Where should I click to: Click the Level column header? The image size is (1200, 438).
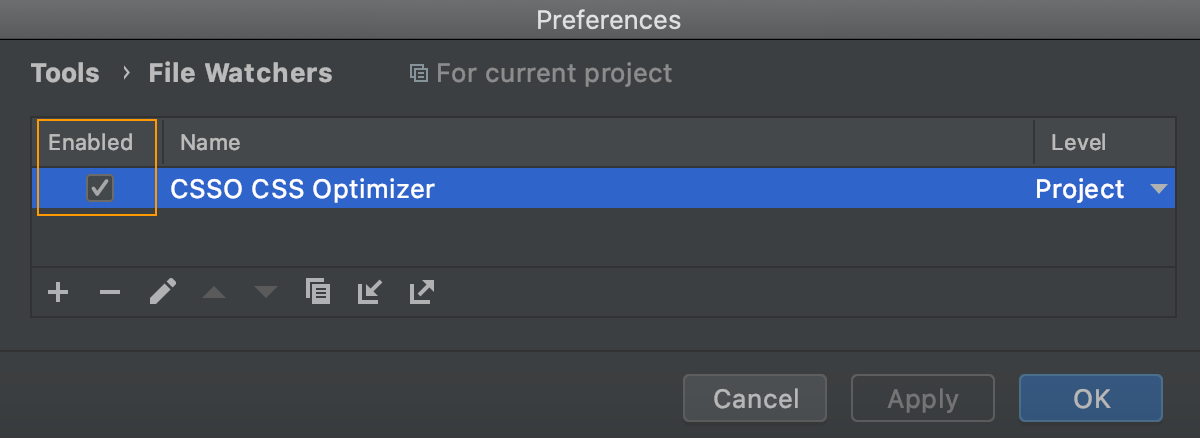tap(1078, 142)
